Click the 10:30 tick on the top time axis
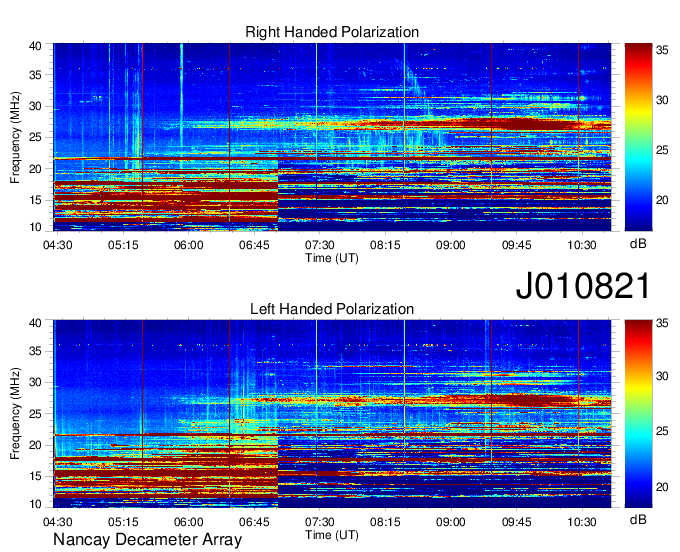The image size is (680, 552). 582,245
